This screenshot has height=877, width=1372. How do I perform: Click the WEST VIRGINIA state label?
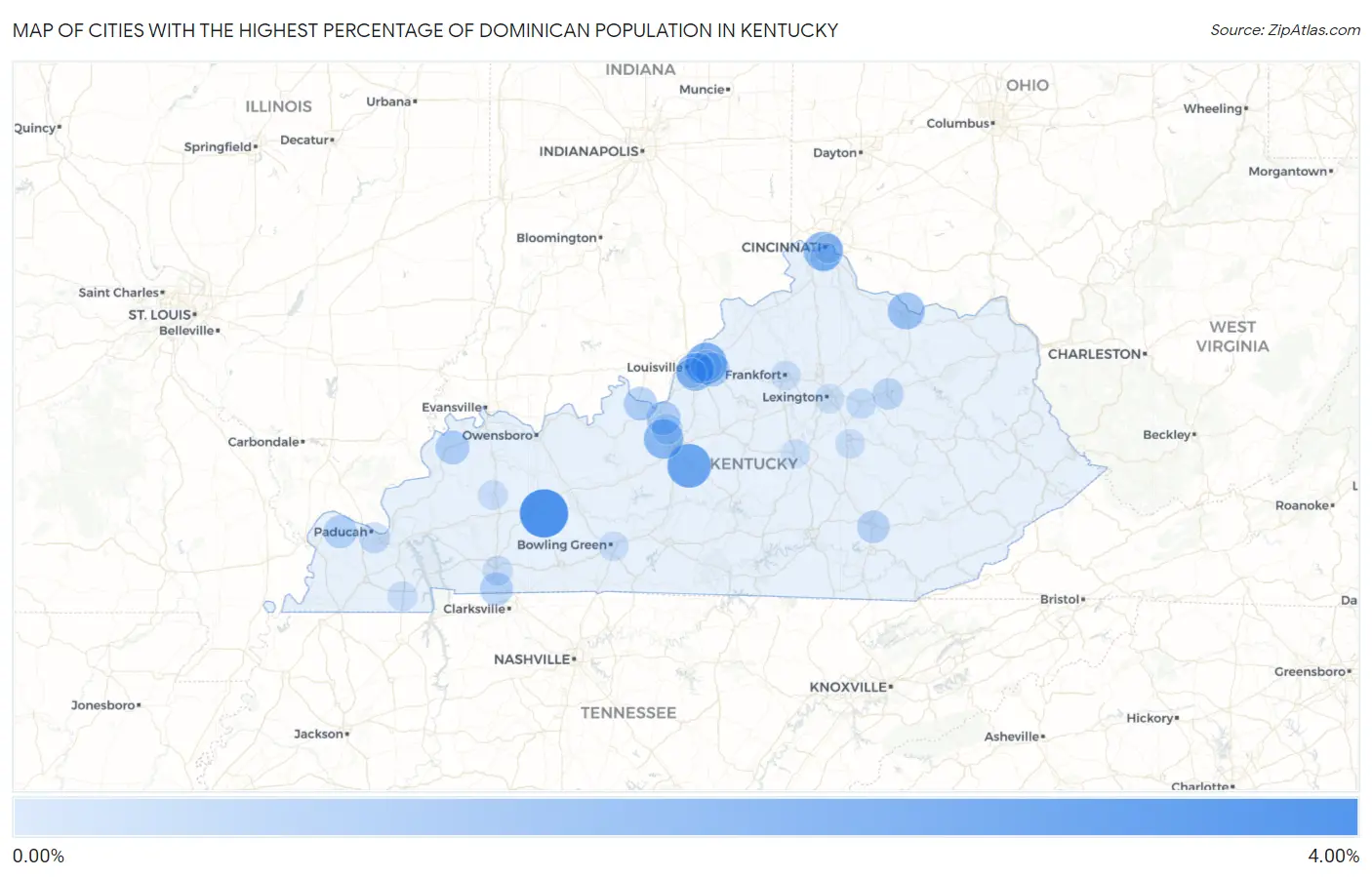pyautogui.click(x=1232, y=337)
